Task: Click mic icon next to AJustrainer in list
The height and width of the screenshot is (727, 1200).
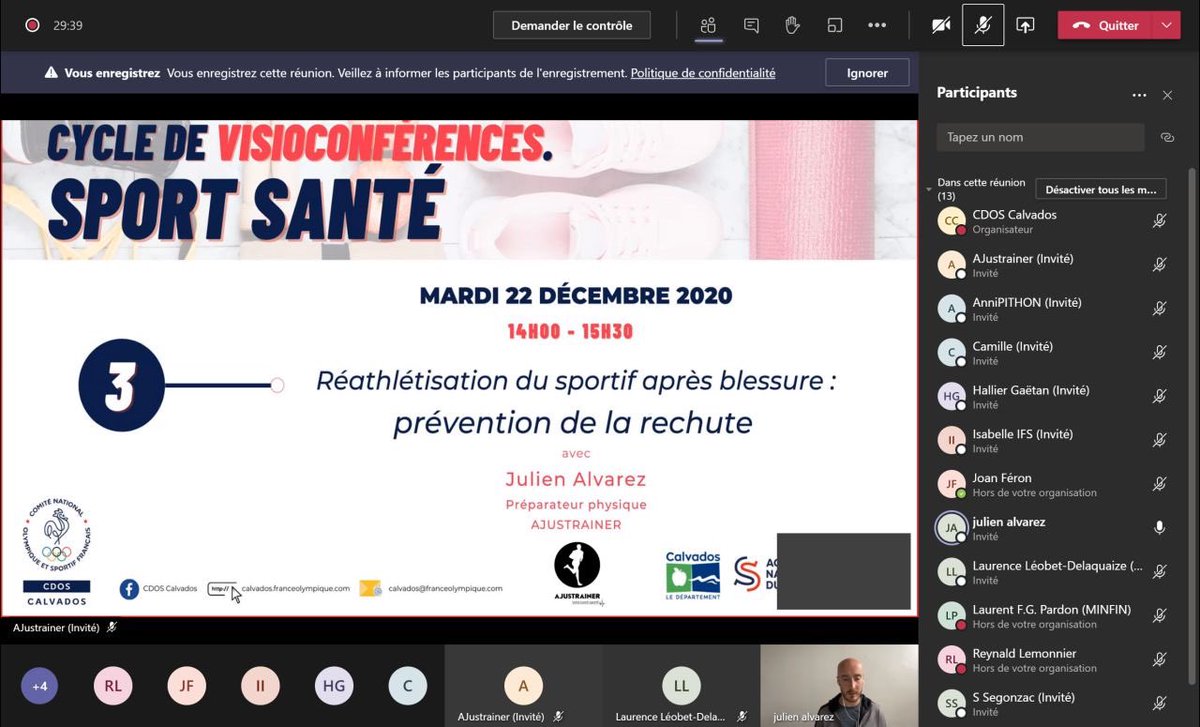Action: click(1160, 265)
